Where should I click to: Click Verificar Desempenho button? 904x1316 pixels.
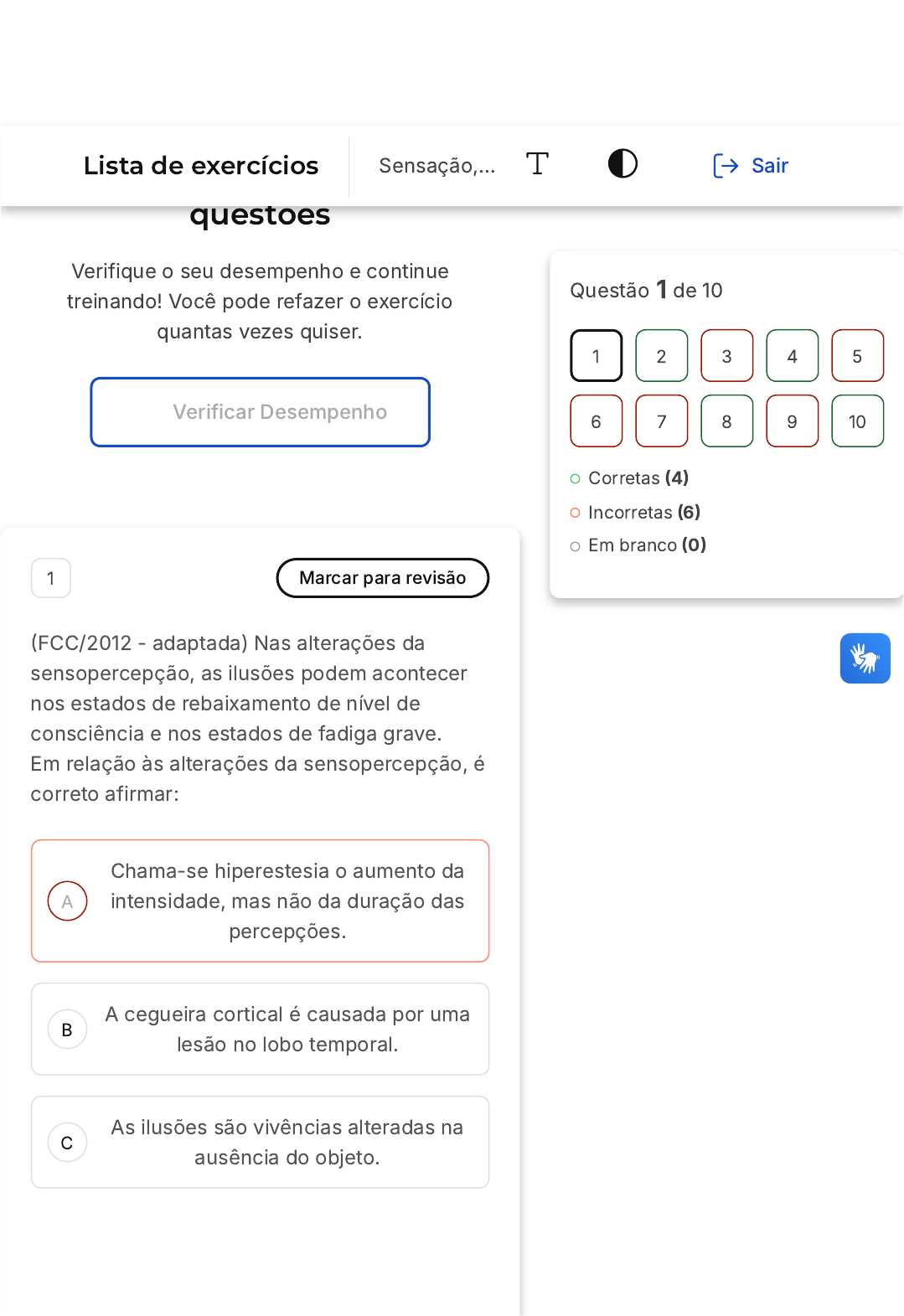tap(261, 412)
